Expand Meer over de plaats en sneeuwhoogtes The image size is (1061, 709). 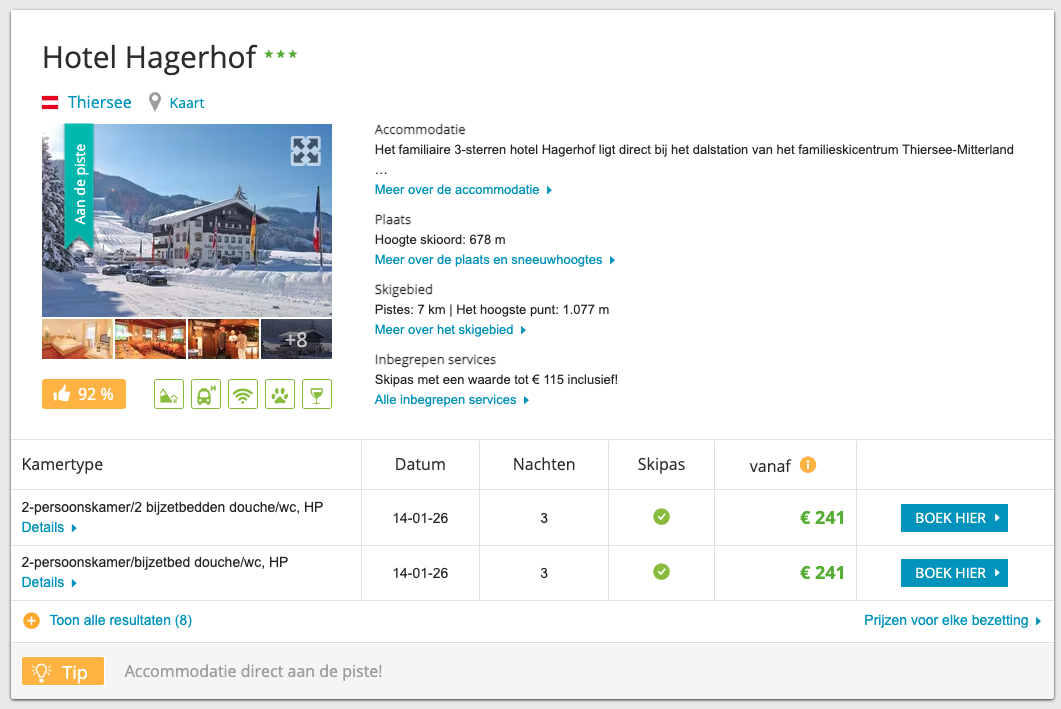tap(494, 260)
